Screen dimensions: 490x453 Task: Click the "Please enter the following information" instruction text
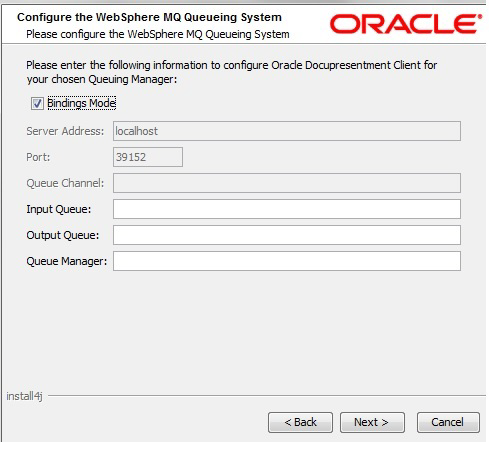click(232, 72)
